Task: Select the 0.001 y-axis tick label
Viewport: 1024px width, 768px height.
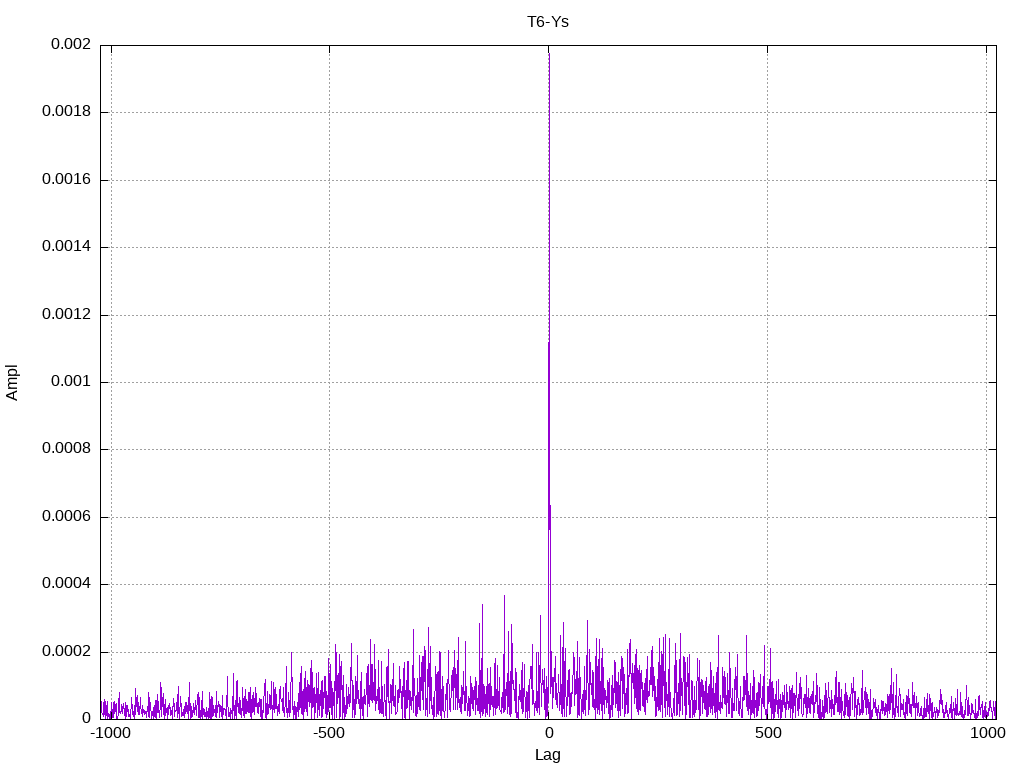Action: coord(71,382)
